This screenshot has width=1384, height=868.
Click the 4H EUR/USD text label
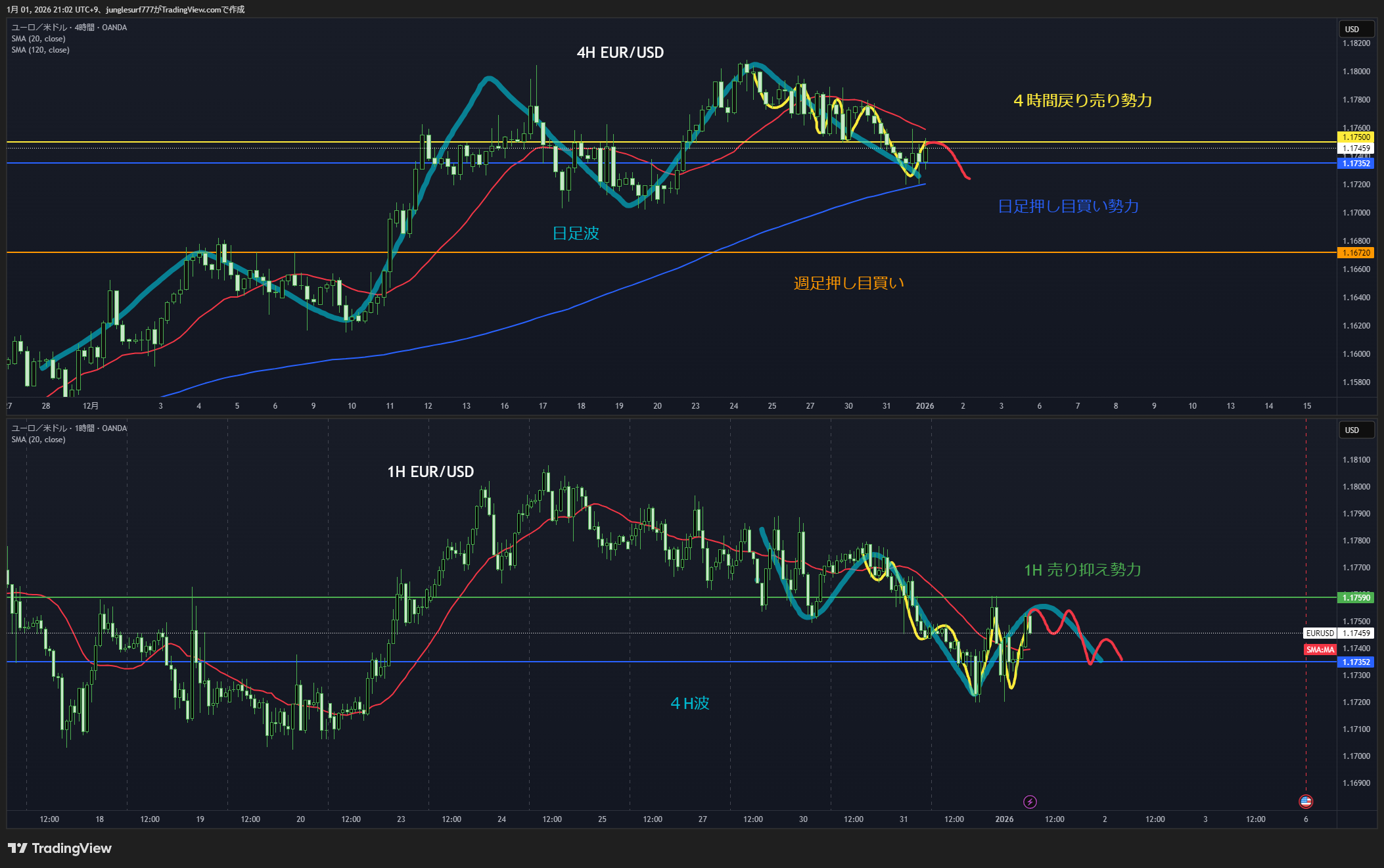point(620,53)
